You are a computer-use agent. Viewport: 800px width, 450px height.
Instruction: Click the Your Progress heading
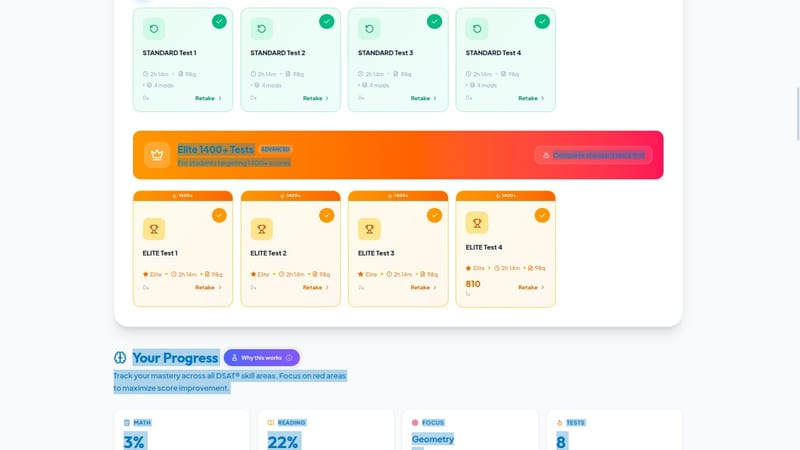176,358
